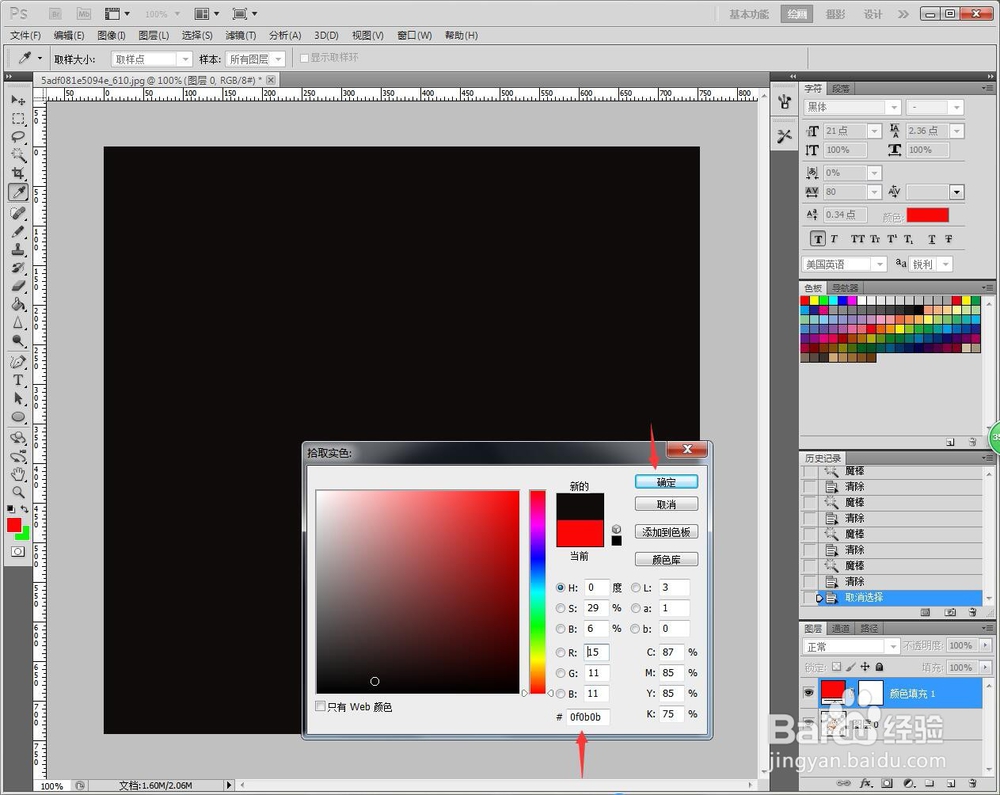Select the Pen tool
Screen dimensions: 1000x795
tap(18, 362)
